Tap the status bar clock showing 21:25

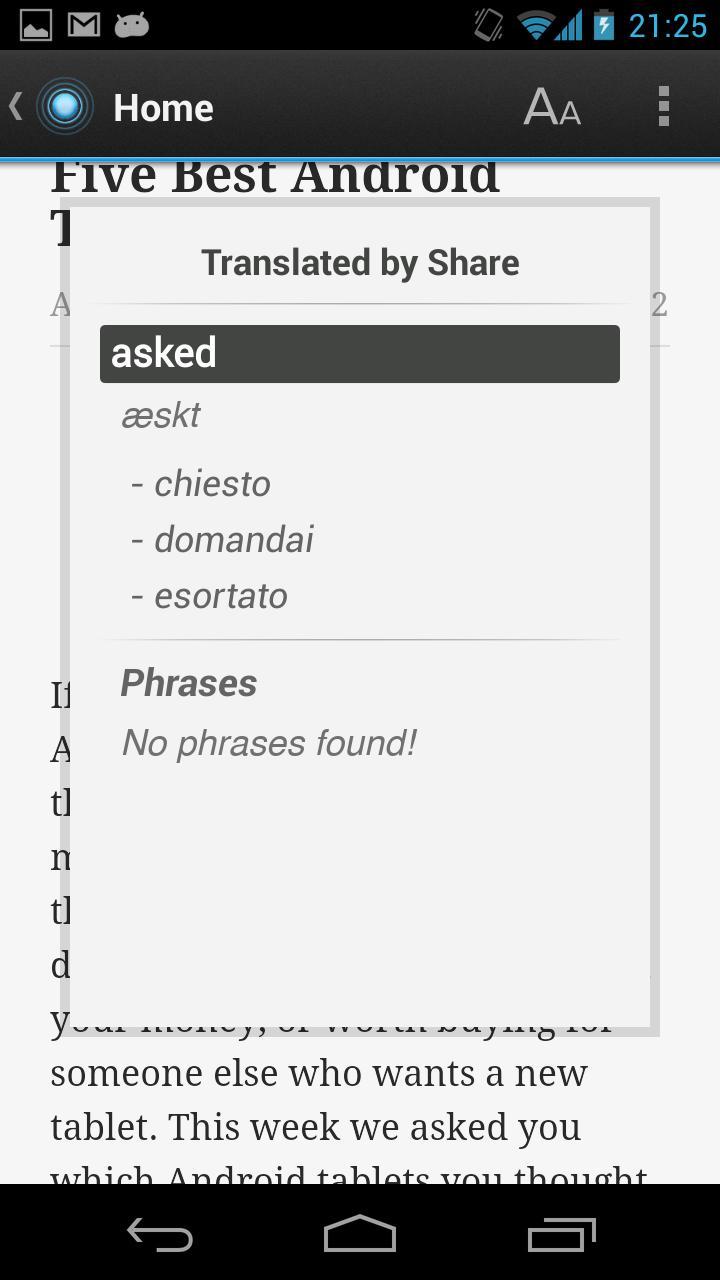tap(667, 25)
